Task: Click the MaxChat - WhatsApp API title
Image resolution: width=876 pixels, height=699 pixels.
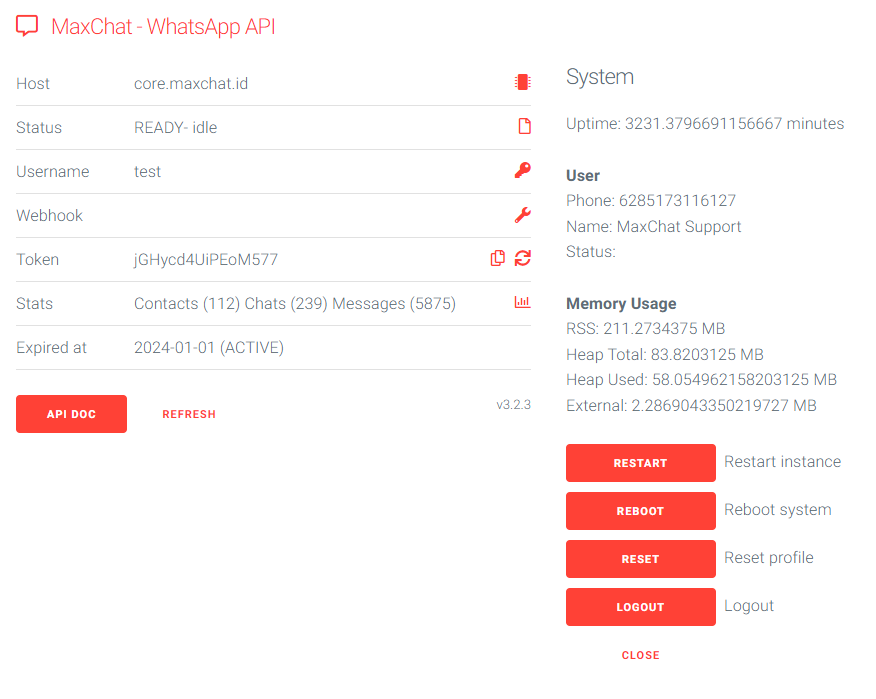Action: (163, 26)
